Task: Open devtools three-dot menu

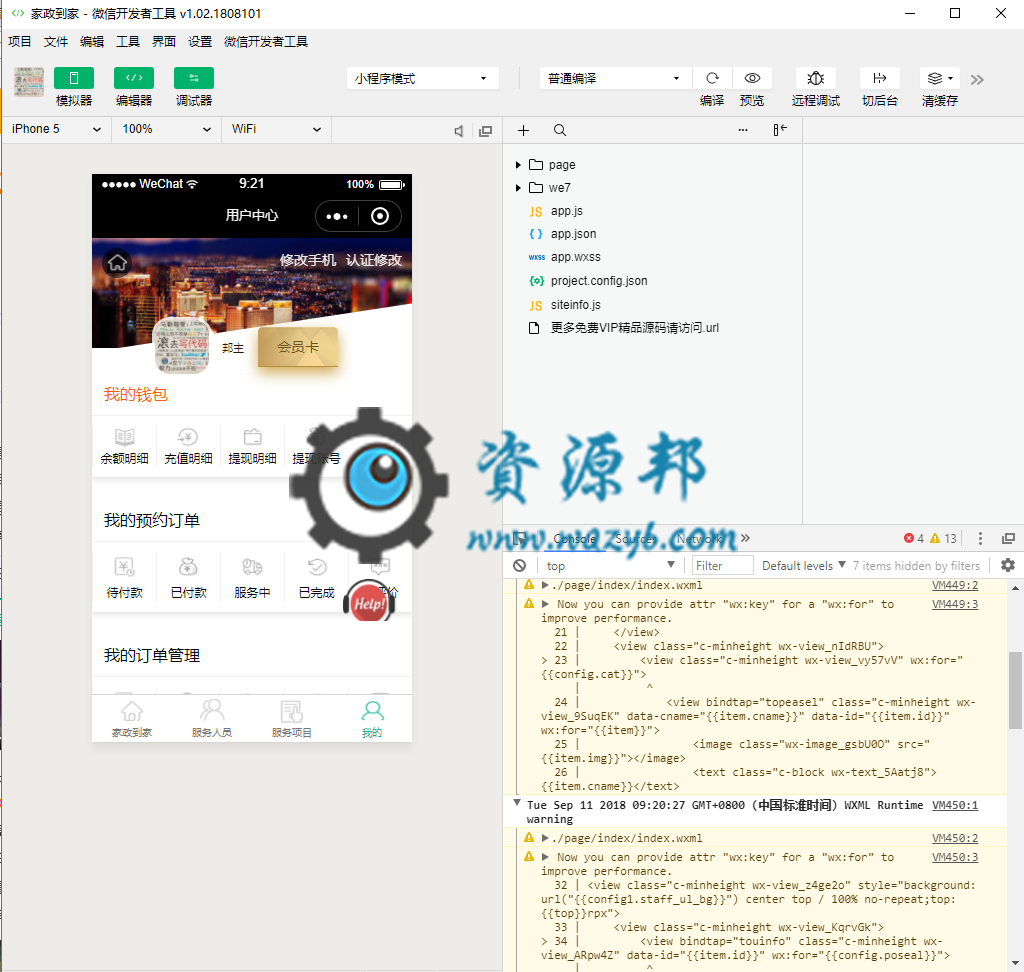Action: (x=980, y=538)
